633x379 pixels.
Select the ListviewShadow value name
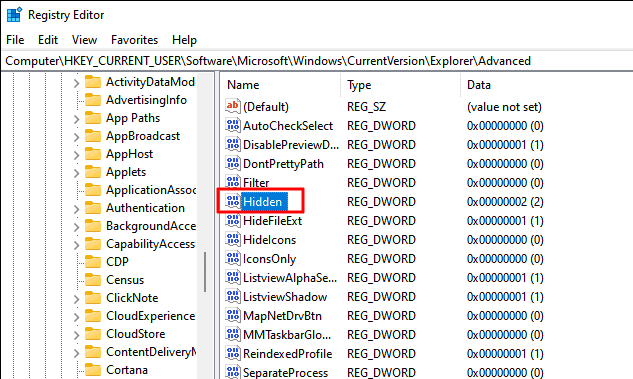pyautogui.click(x=285, y=297)
